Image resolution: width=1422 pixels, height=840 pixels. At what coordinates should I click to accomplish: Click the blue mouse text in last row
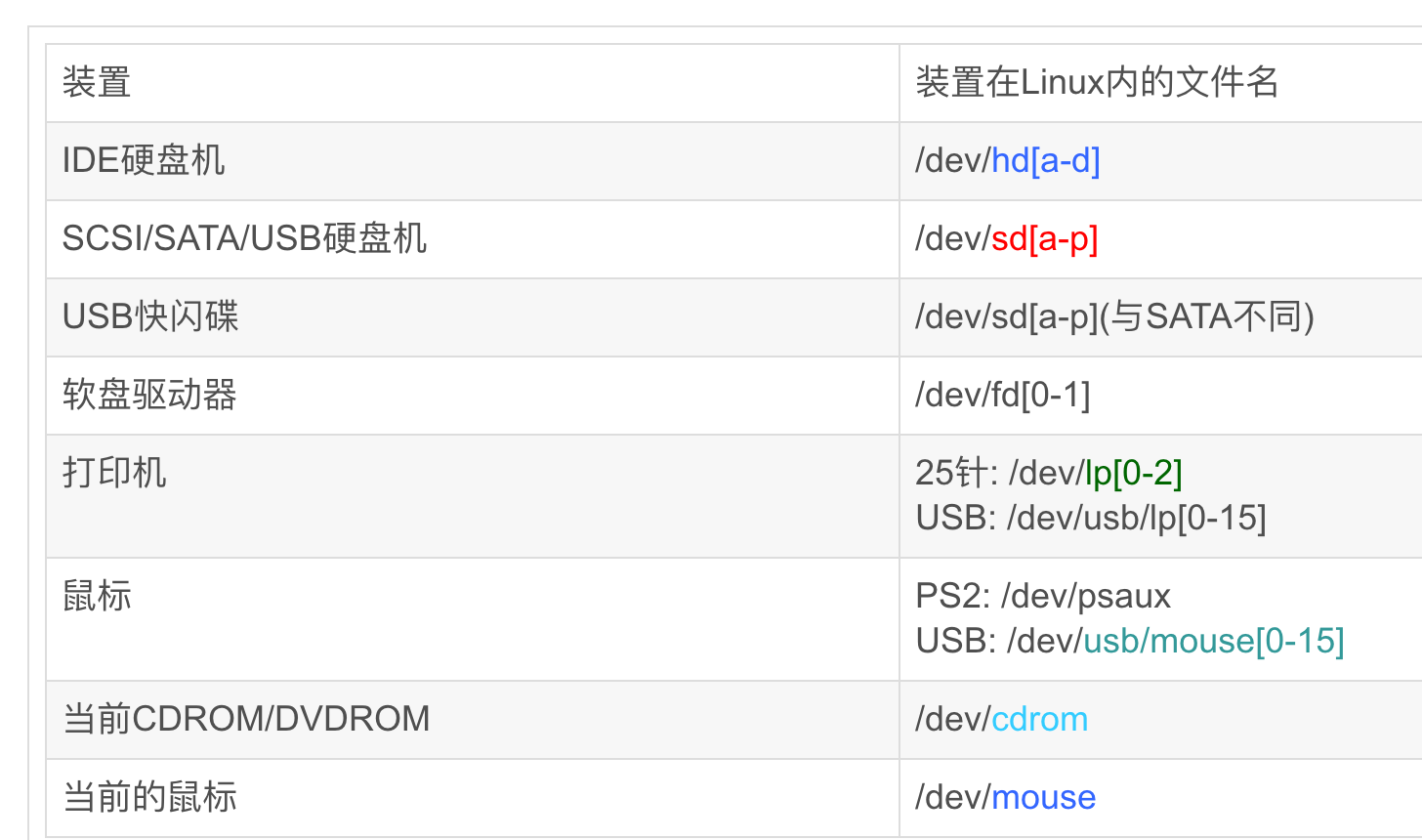click(1043, 797)
